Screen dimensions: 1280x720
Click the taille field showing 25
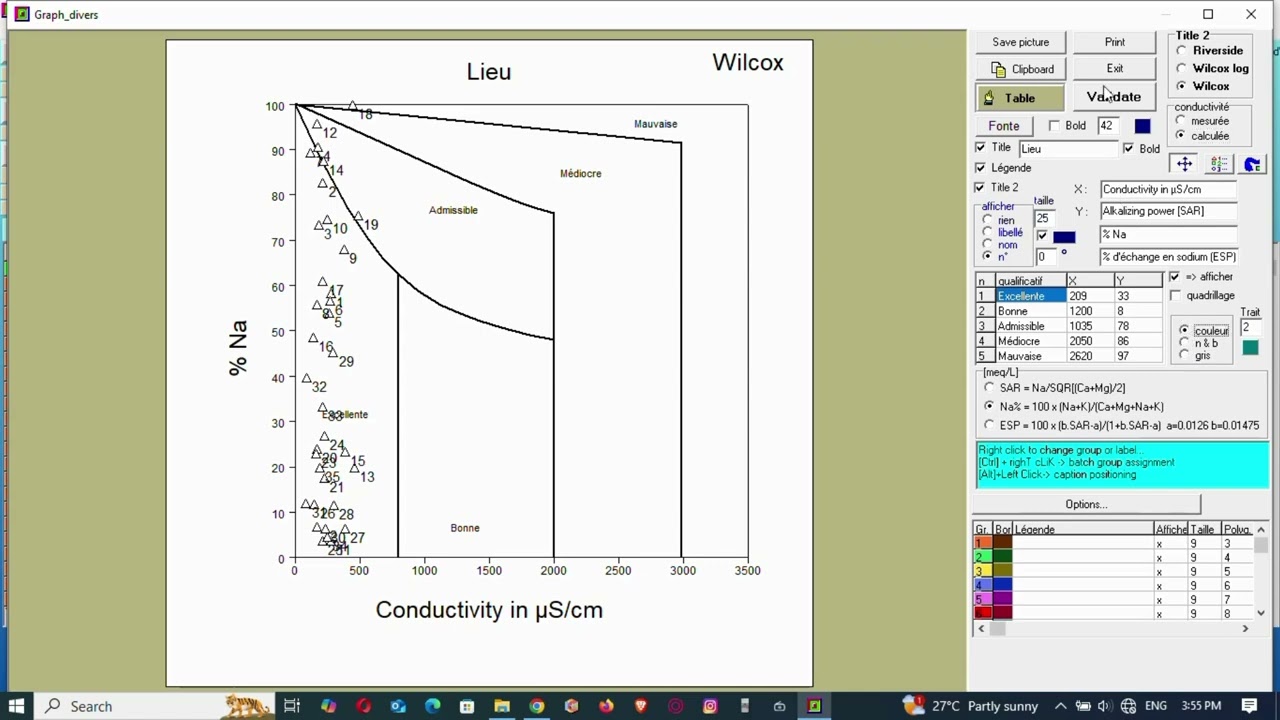click(x=1043, y=218)
